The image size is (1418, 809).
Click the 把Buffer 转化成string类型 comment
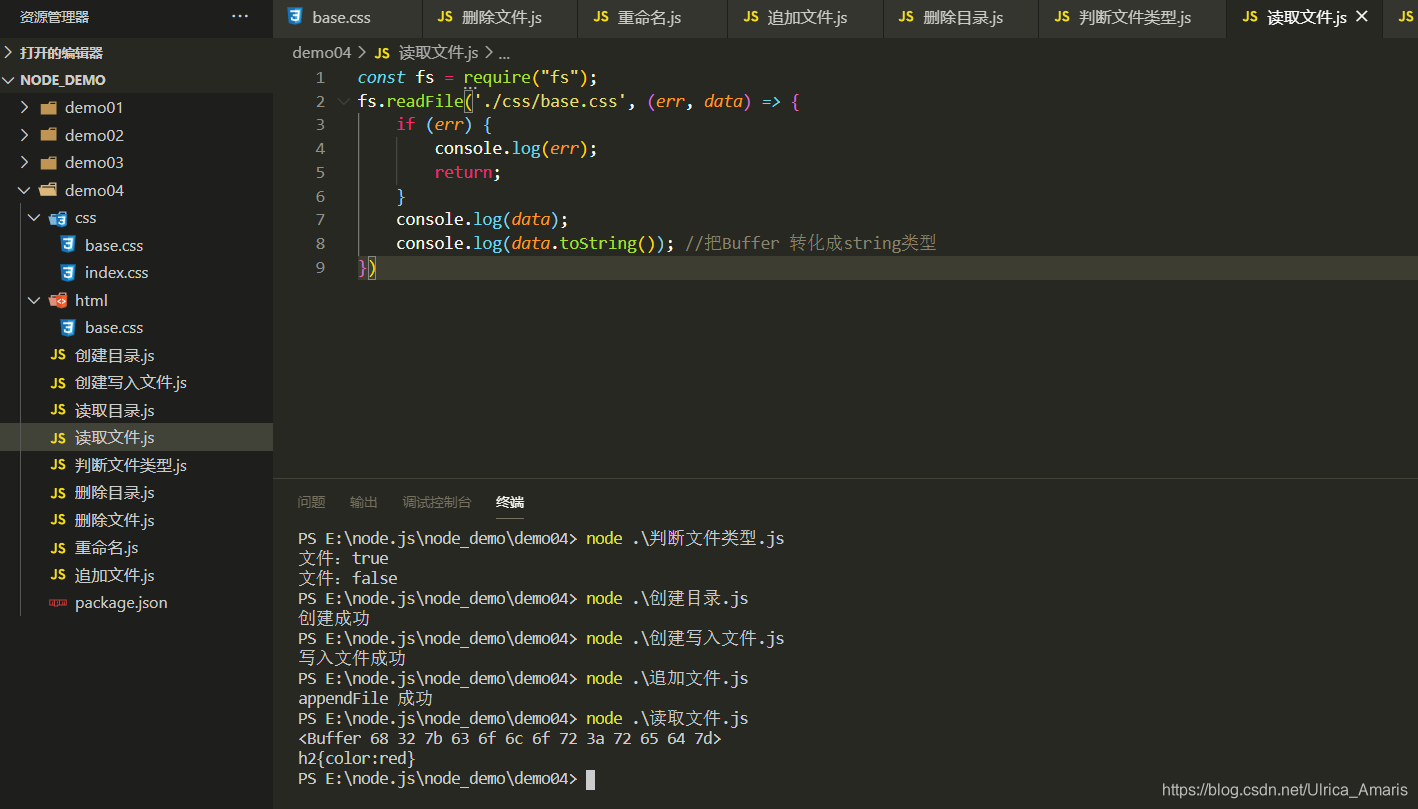(x=811, y=243)
